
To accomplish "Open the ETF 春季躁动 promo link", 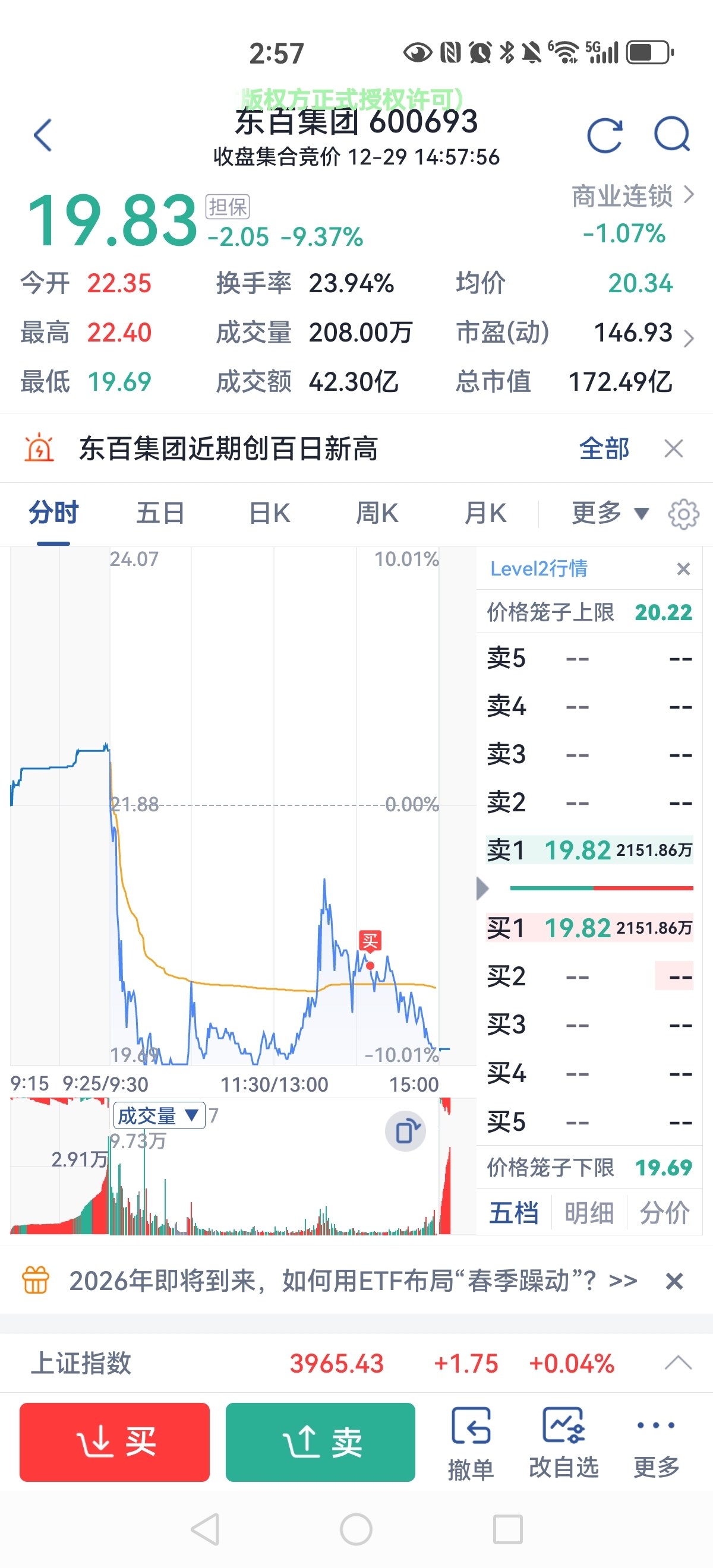I will coord(353,1281).
